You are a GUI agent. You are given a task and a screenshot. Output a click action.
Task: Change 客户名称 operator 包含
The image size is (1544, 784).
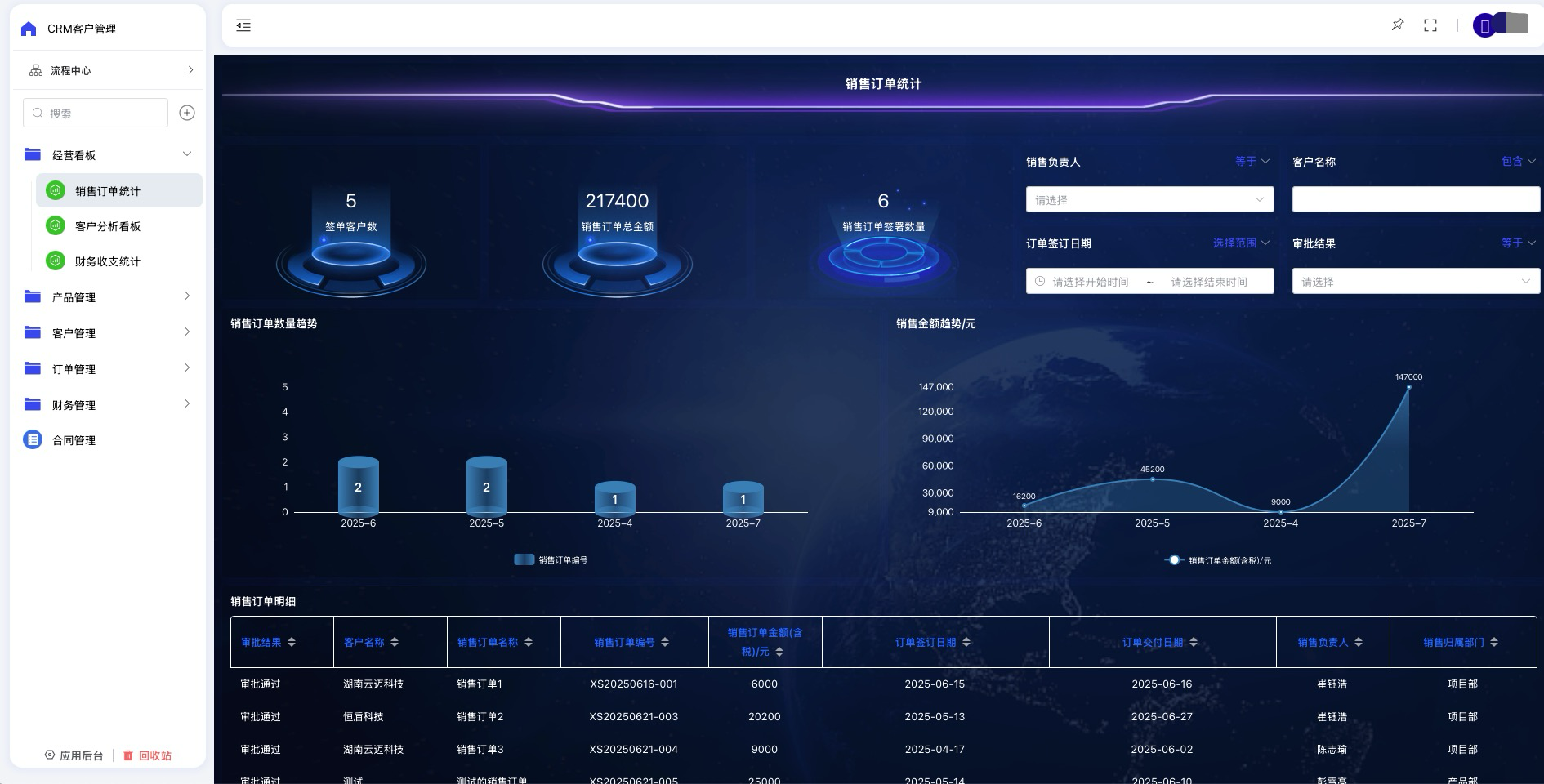pyautogui.click(x=1519, y=162)
